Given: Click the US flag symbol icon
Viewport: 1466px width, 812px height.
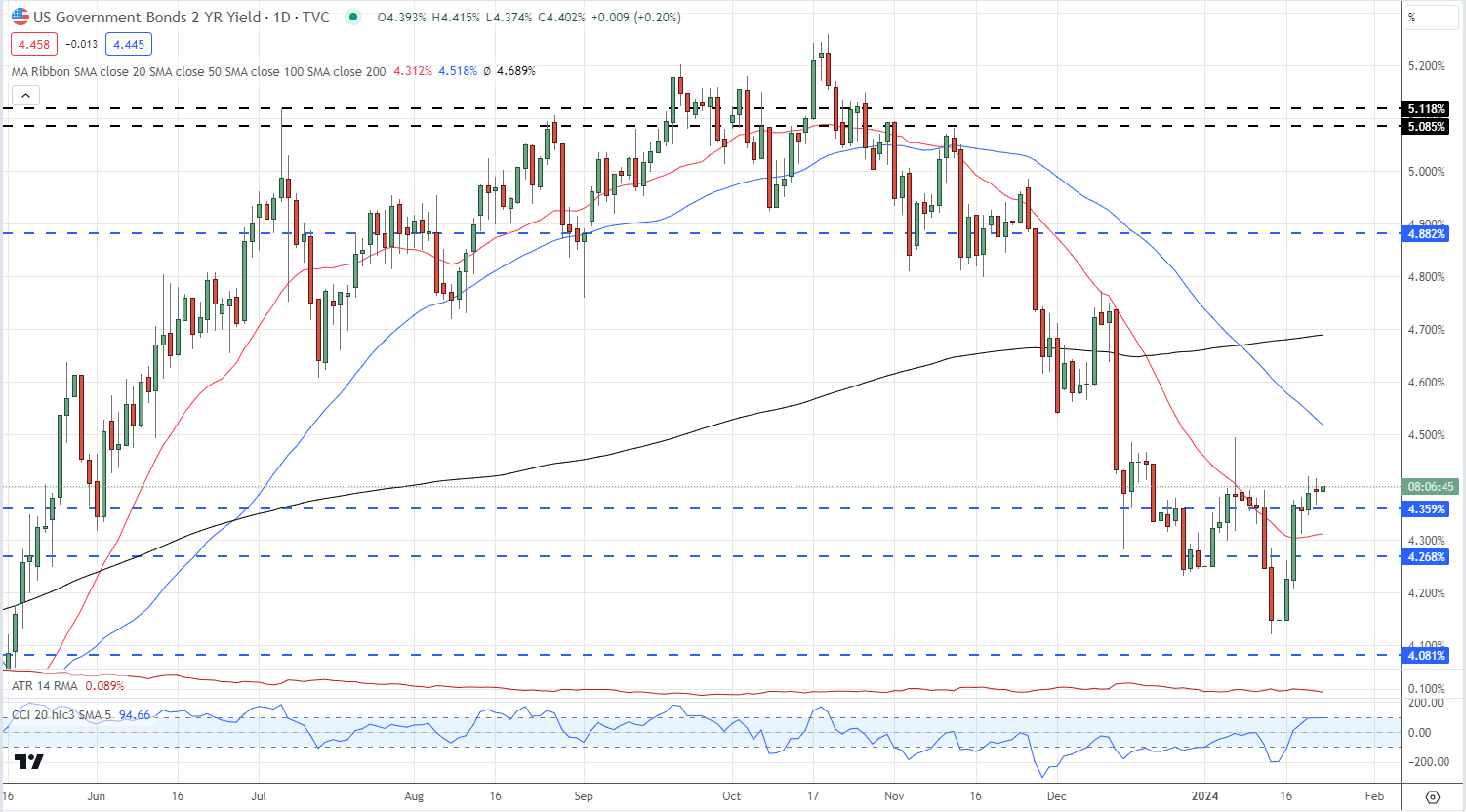Looking at the screenshot, I should (x=20, y=17).
